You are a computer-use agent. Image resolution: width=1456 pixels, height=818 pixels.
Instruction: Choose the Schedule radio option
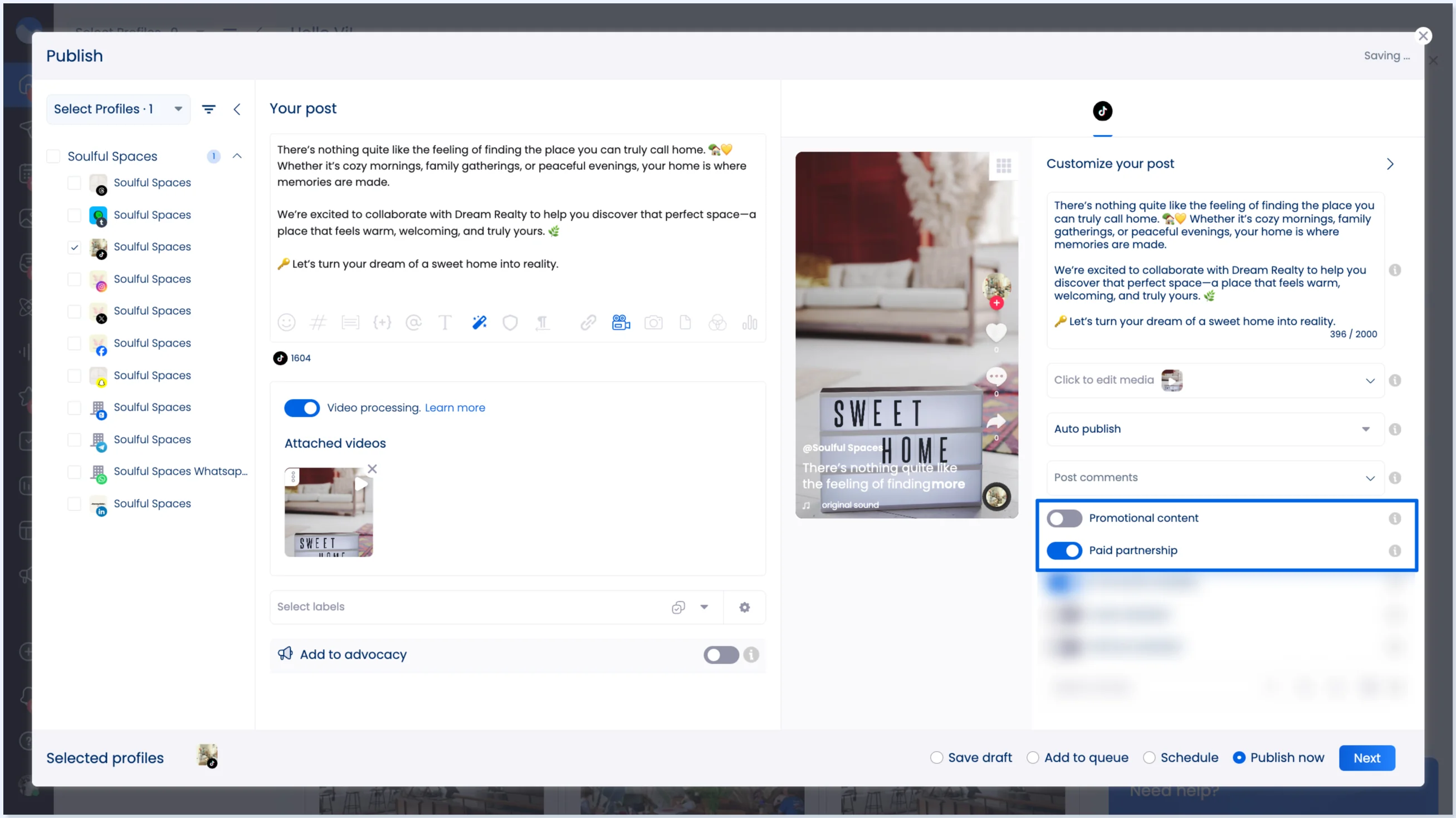[x=1149, y=757]
